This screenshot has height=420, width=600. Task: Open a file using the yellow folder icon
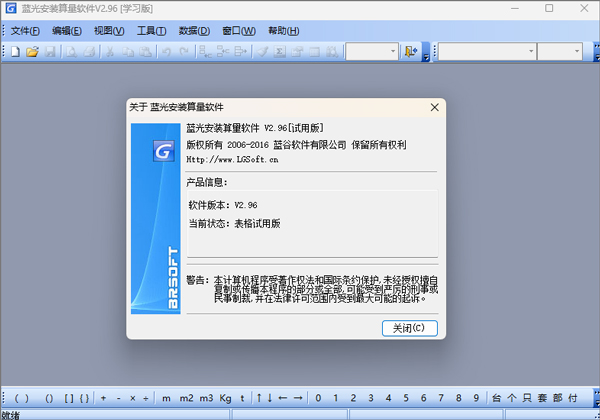[x=33, y=52]
